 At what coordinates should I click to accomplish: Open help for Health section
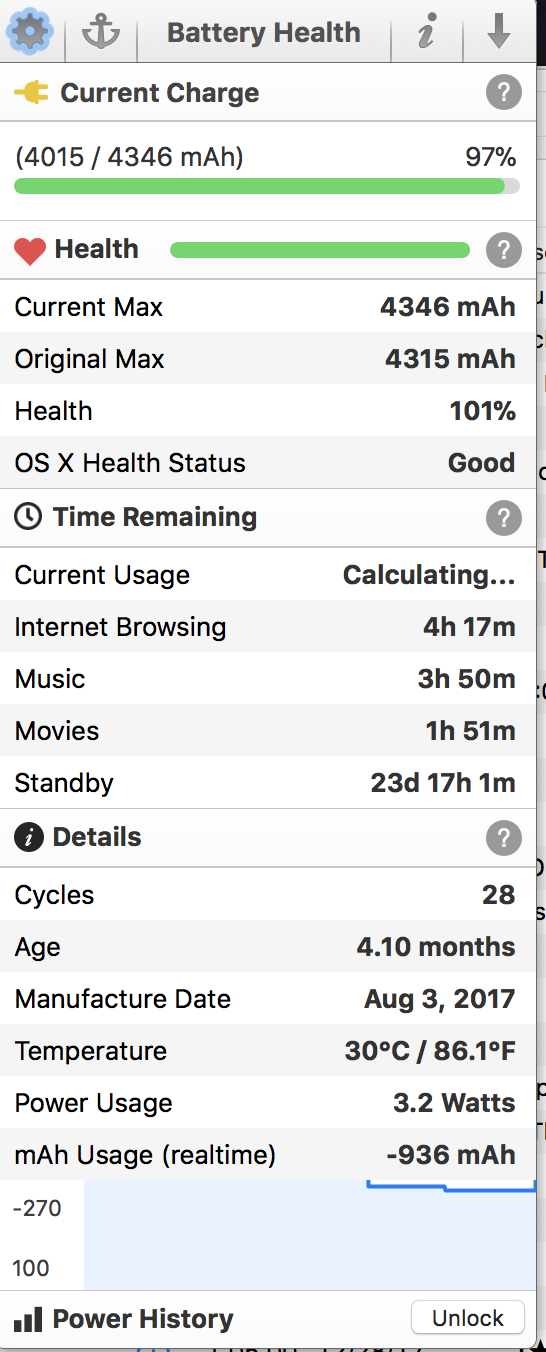[504, 250]
